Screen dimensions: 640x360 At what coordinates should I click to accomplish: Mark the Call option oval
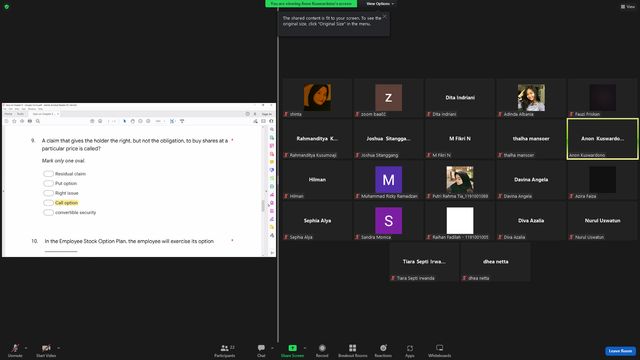coord(48,203)
